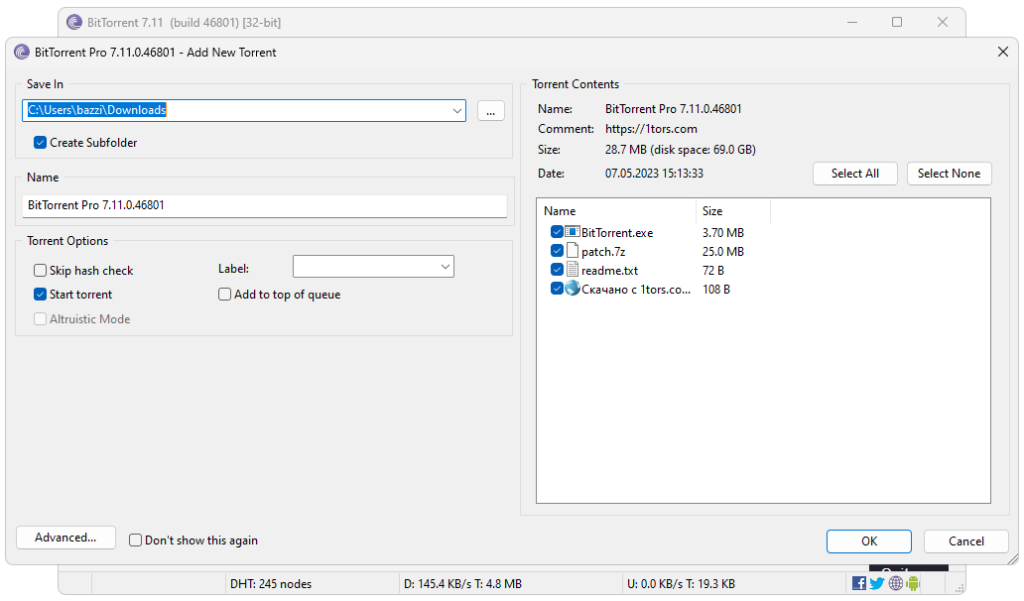Click the globe web icon in status bar
The width and height of the screenshot is (1024, 601).
coord(895,583)
